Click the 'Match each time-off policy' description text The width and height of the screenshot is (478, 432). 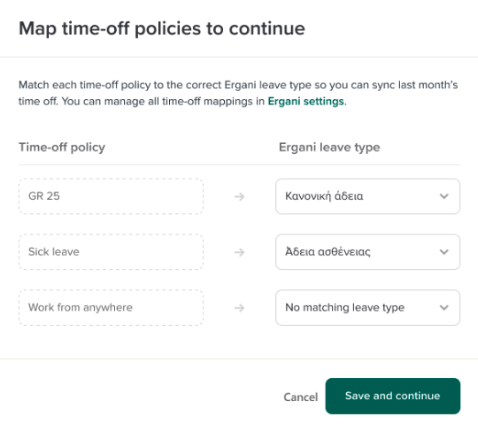point(238,93)
